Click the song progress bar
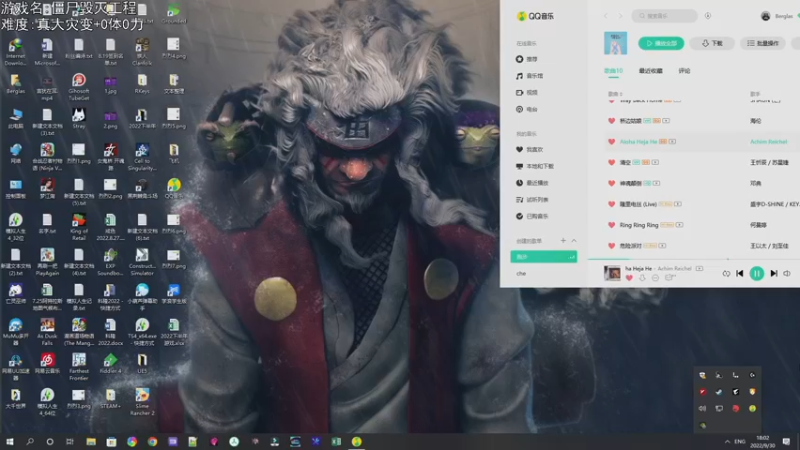This screenshot has width=800, height=450. click(x=694, y=259)
